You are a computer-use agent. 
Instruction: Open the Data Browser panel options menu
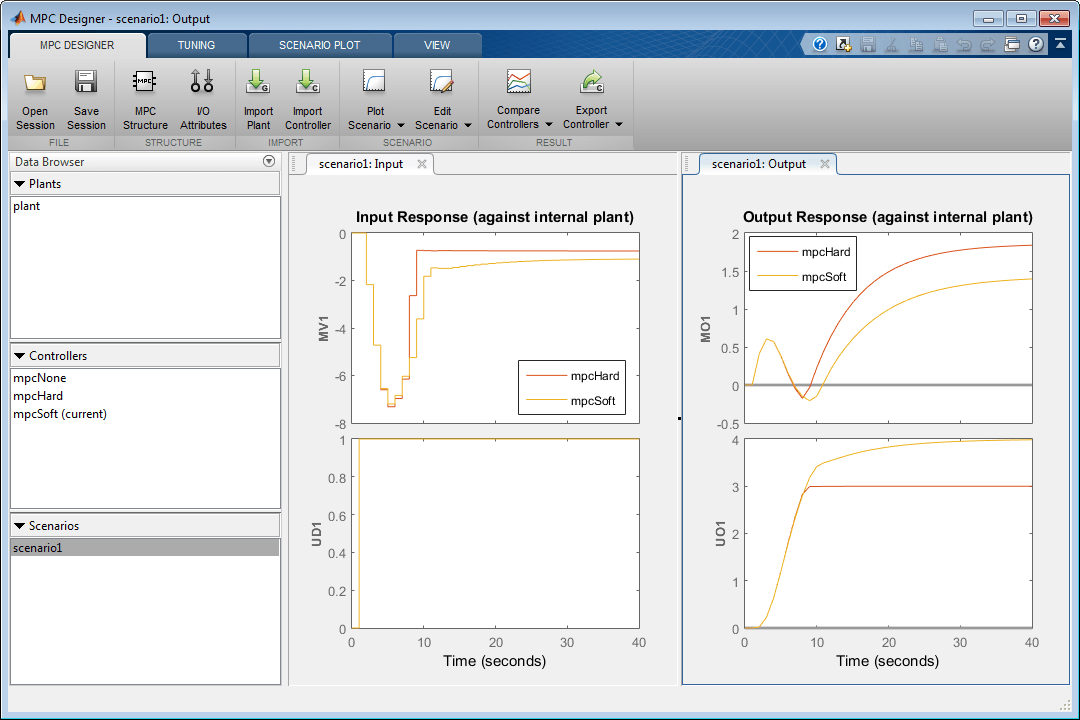(x=268, y=162)
